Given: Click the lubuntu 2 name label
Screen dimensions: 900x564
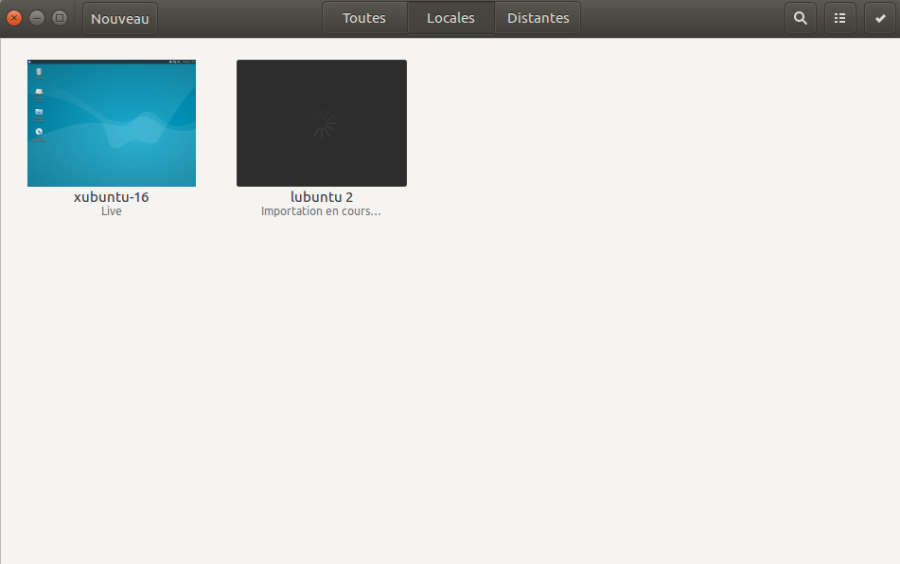Looking at the screenshot, I should [x=321, y=197].
